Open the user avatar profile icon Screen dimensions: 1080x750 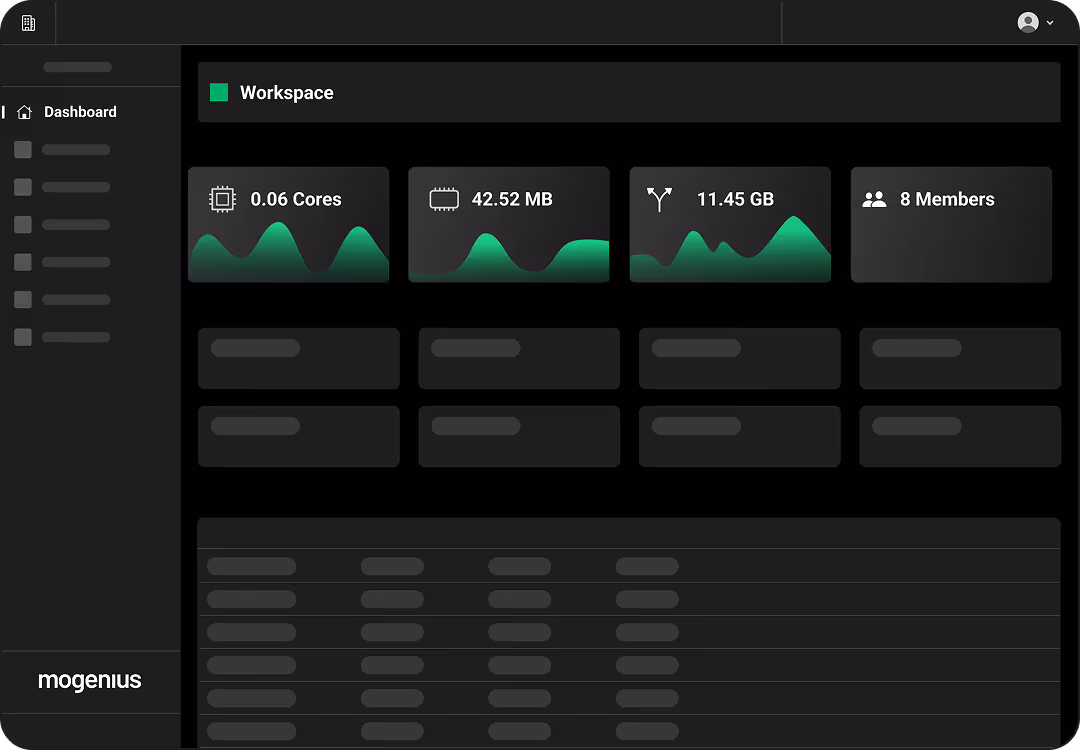[x=1027, y=22]
